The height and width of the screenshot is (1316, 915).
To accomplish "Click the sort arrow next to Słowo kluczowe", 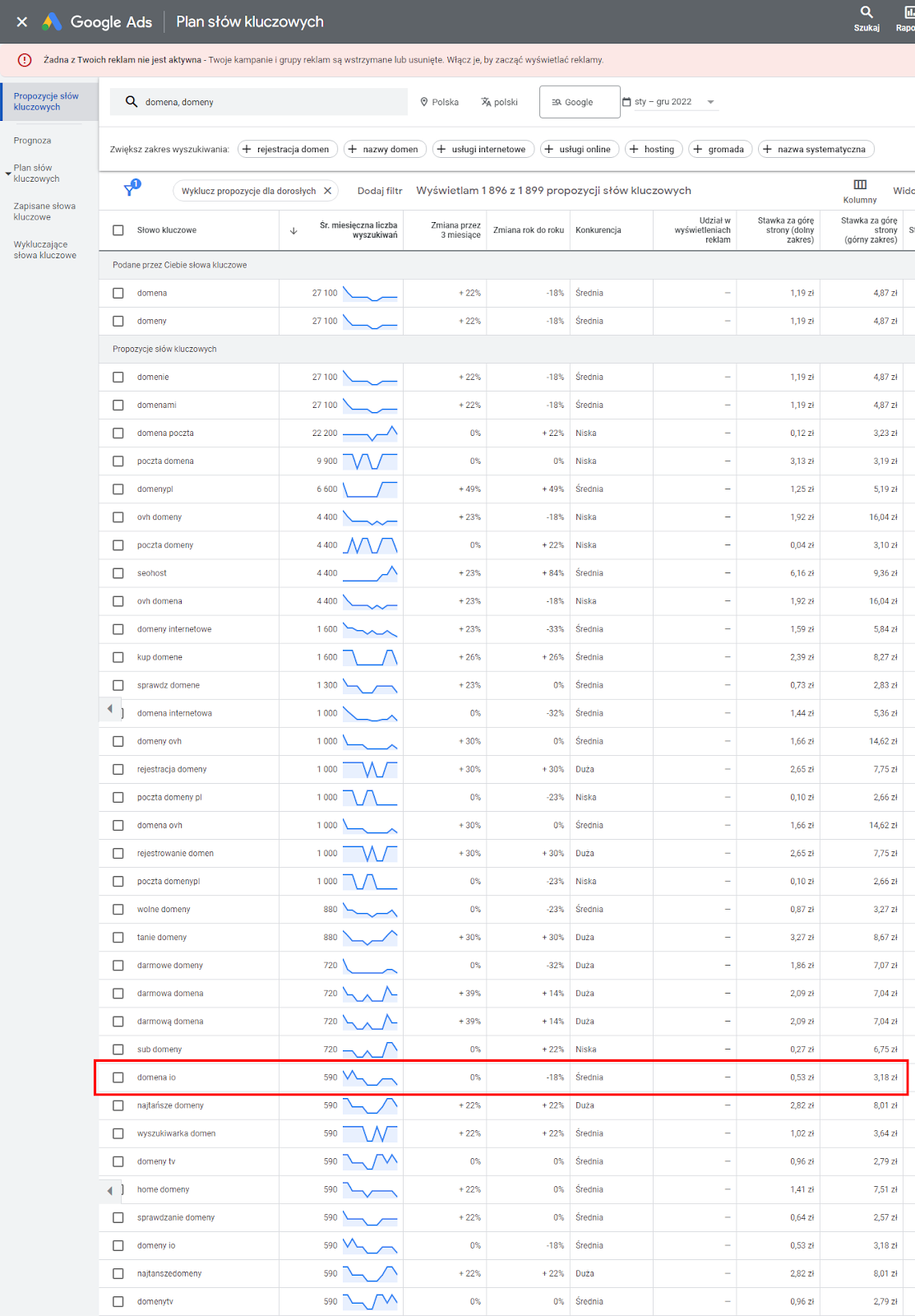I will tap(293, 231).
